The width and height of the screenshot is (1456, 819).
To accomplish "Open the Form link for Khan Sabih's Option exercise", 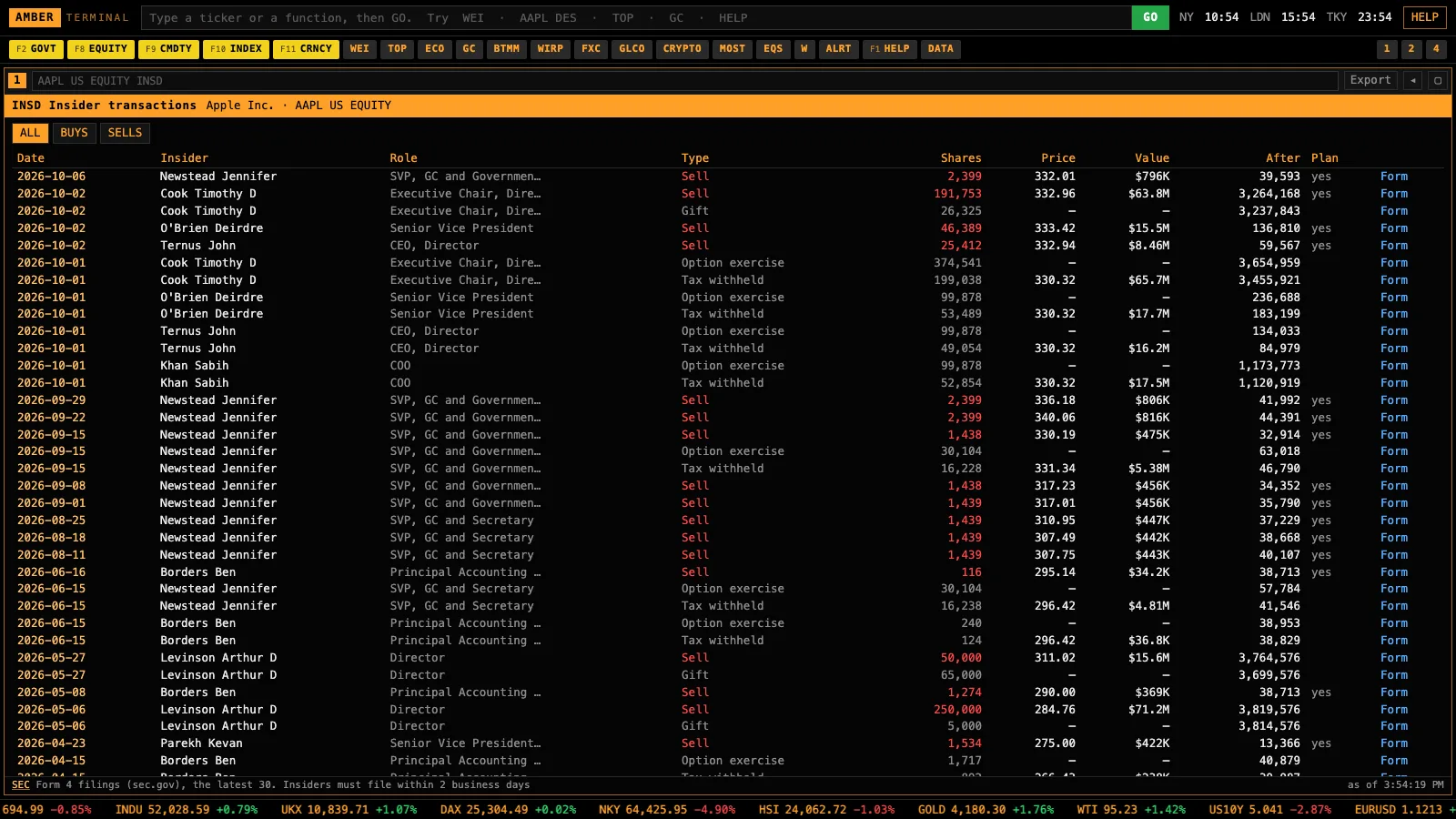I will (x=1393, y=366).
